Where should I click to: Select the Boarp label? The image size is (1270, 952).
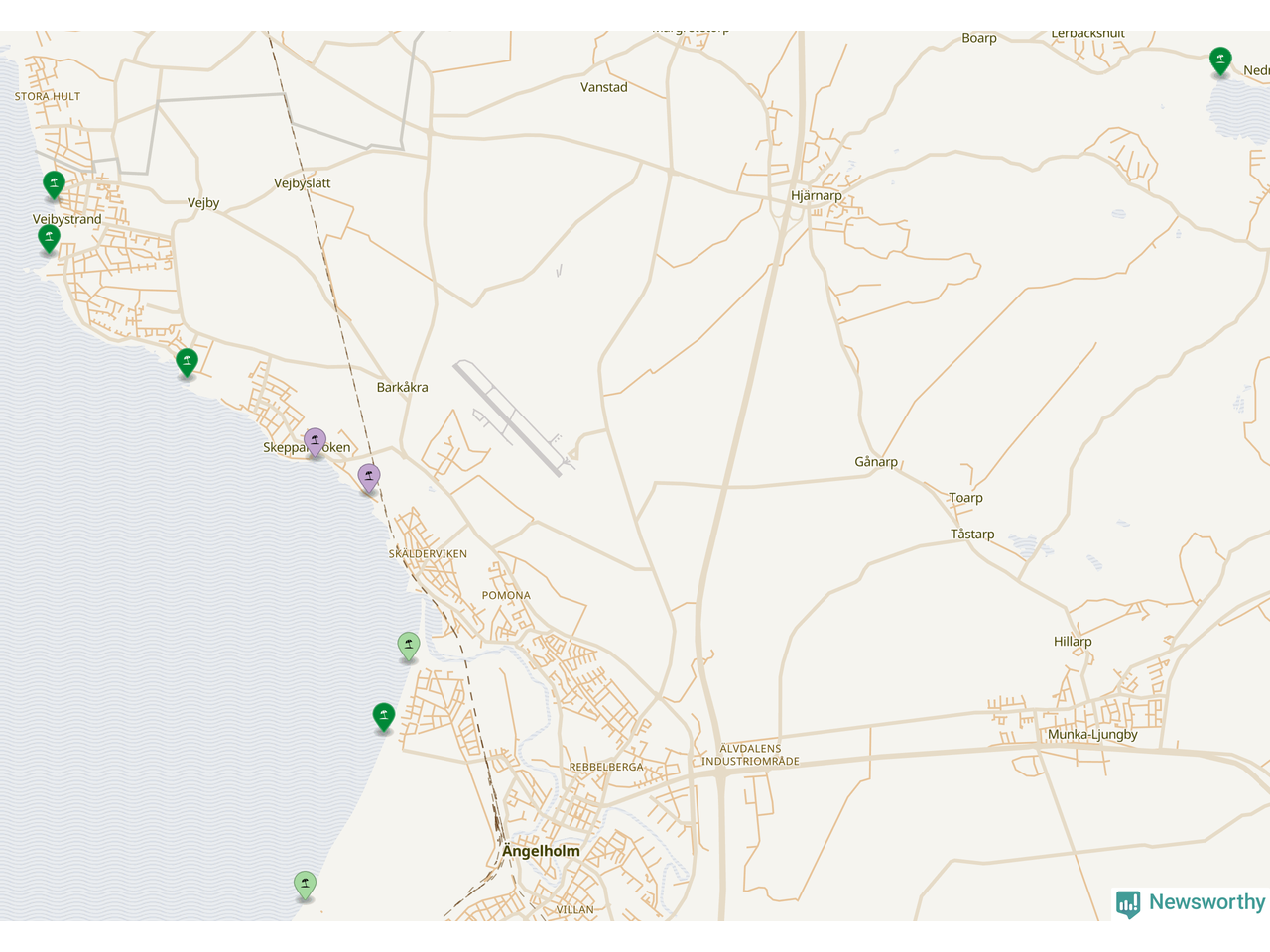[x=979, y=38]
